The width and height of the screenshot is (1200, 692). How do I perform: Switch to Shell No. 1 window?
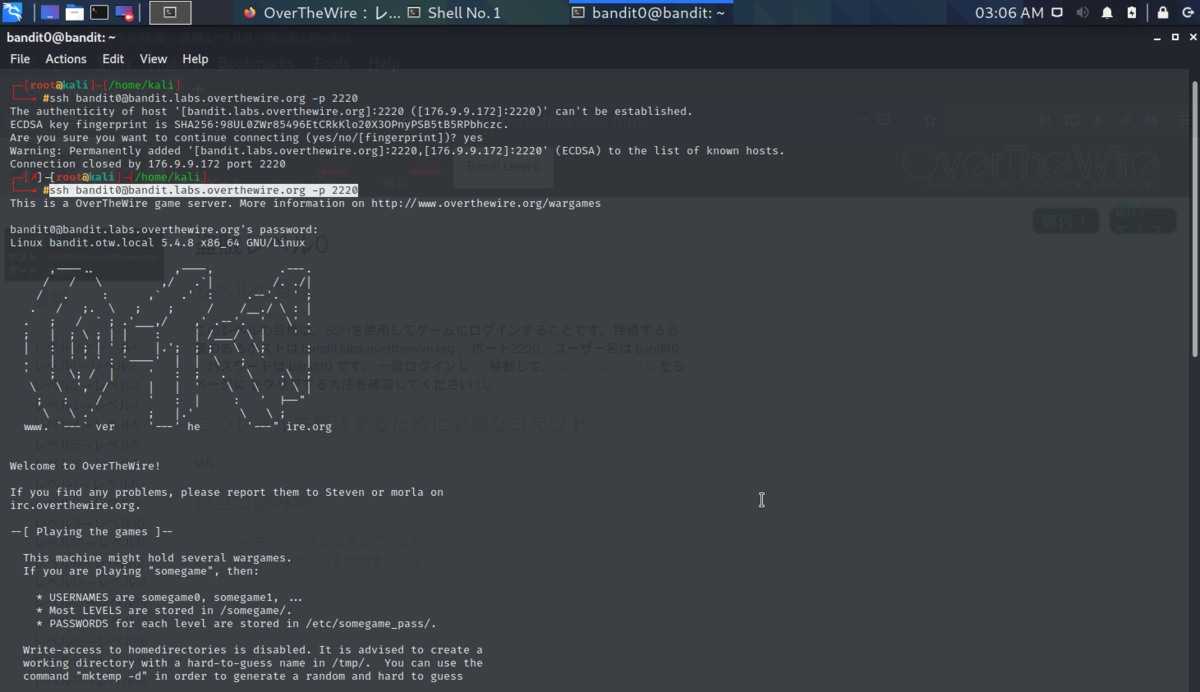(x=455, y=13)
